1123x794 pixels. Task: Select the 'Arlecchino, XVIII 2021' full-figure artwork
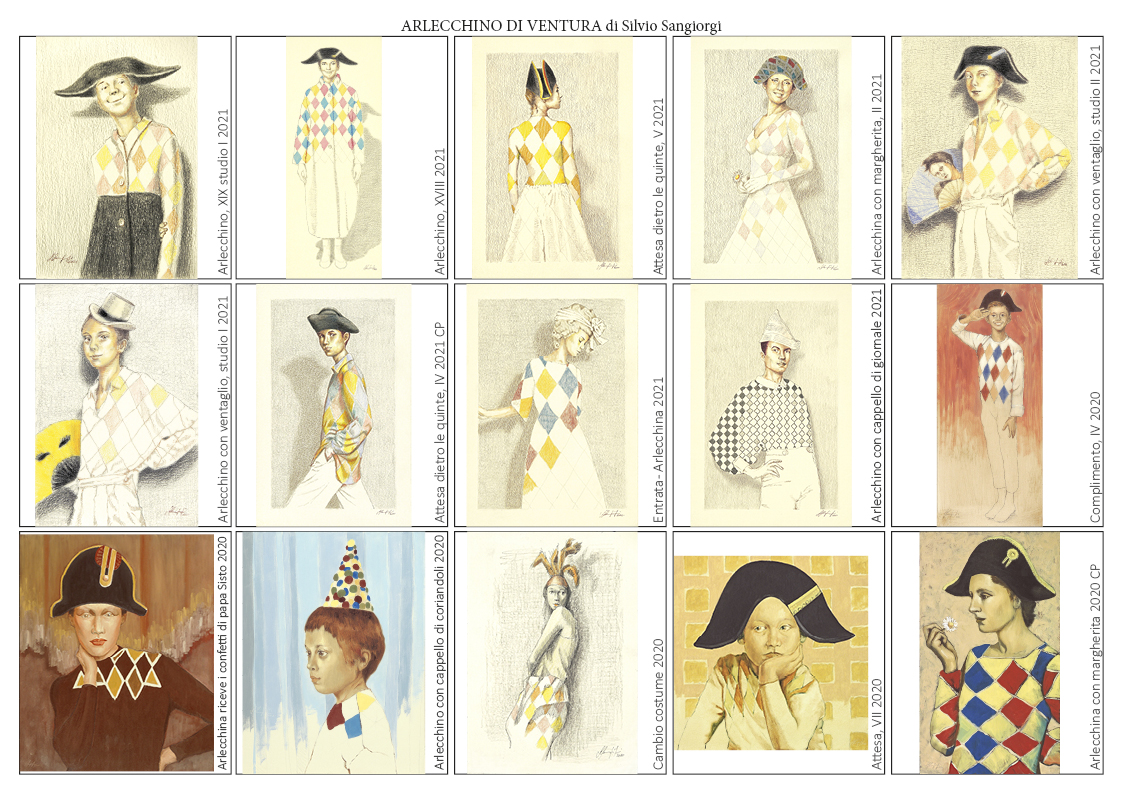click(333, 157)
